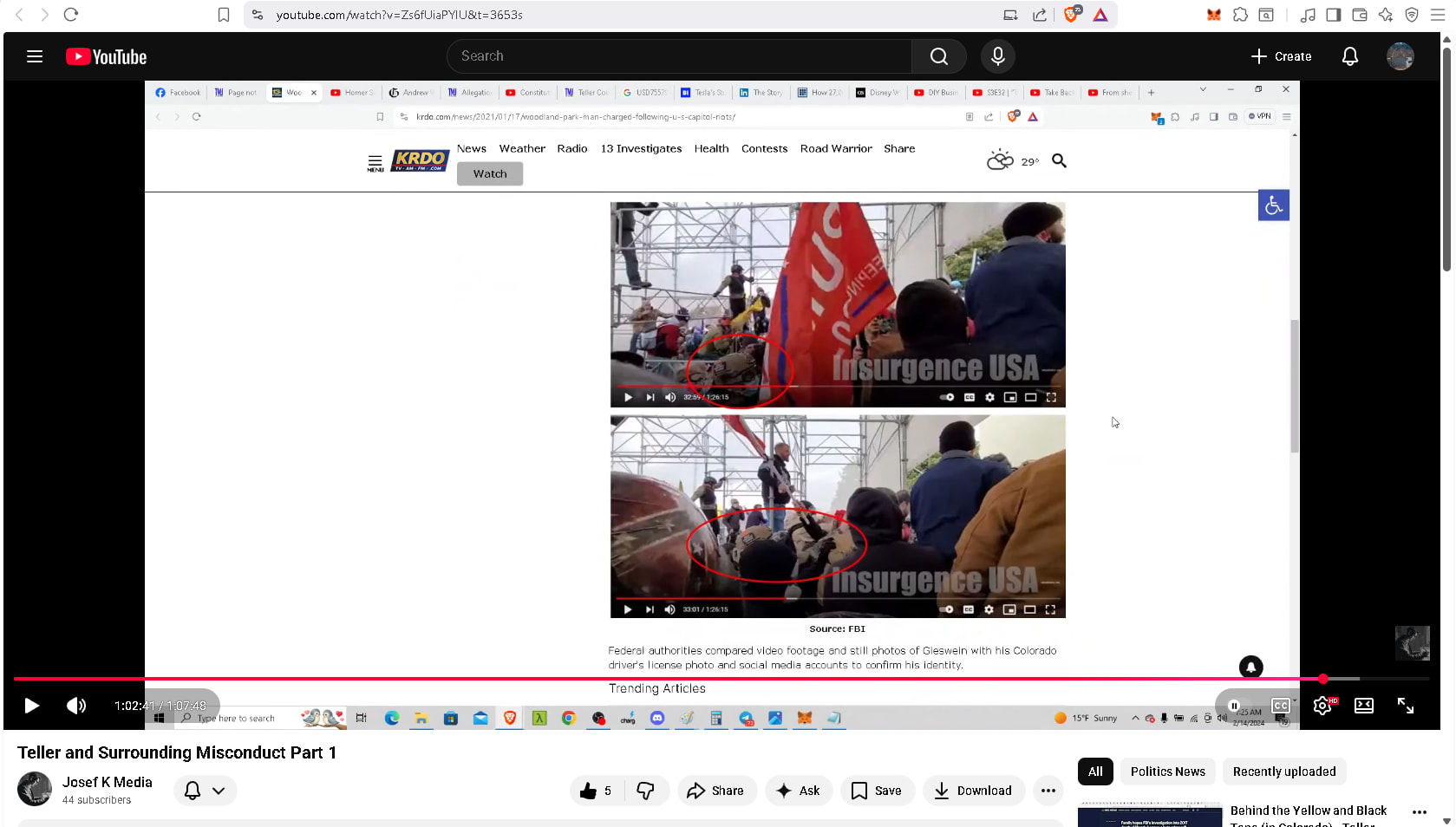Toggle closed captions CC button

click(1280, 706)
